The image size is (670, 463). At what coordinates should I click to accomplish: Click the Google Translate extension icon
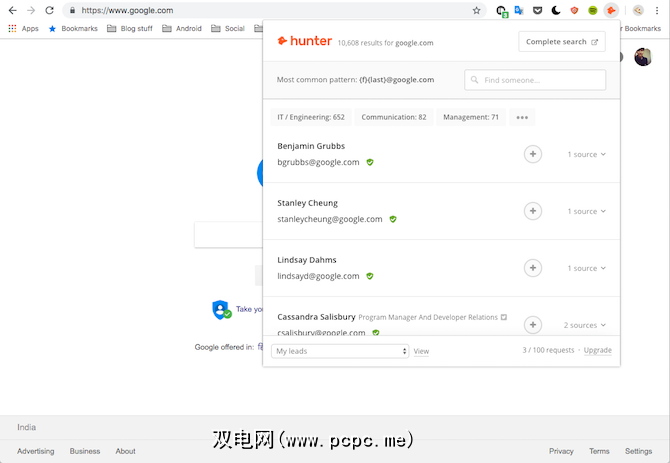519,10
